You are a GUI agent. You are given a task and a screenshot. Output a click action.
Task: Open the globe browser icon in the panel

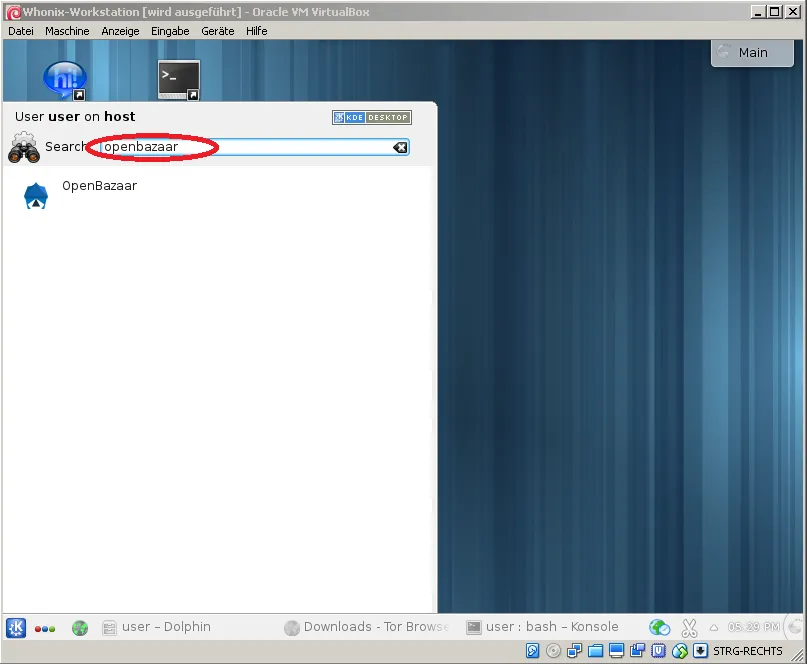(x=80, y=628)
